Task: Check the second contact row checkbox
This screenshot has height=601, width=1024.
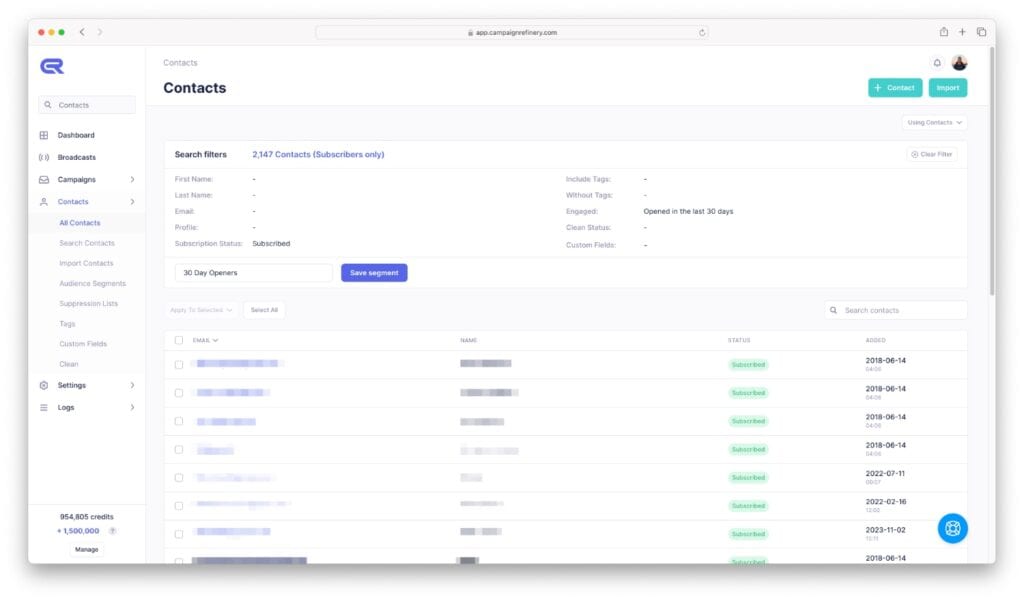Action: [179, 393]
